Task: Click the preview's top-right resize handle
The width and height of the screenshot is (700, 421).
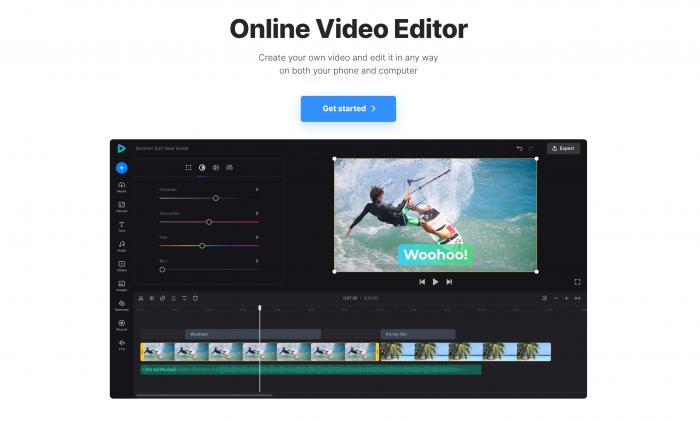Action: (537, 158)
